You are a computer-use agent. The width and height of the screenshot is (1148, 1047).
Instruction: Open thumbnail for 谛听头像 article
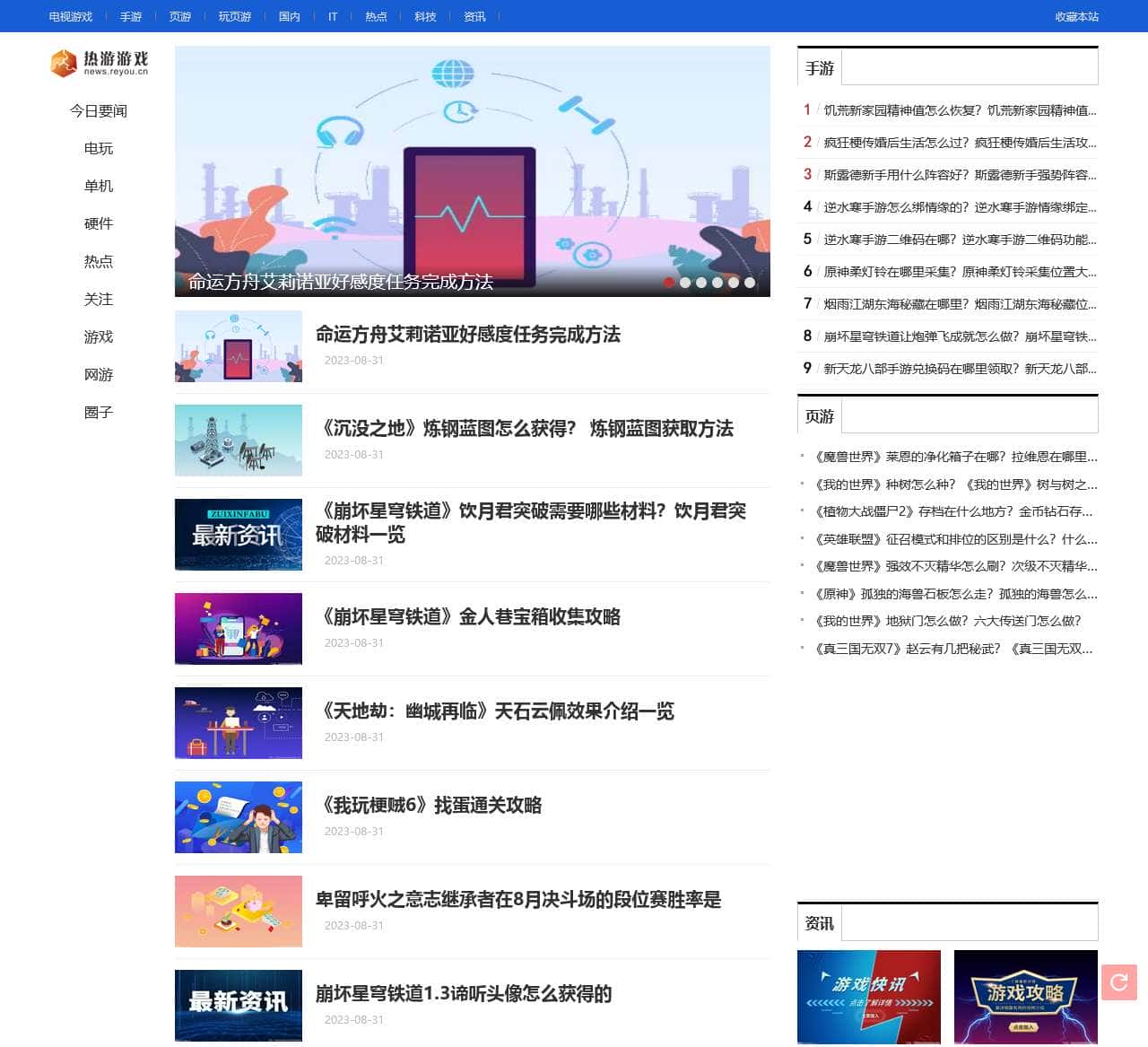[239, 1006]
